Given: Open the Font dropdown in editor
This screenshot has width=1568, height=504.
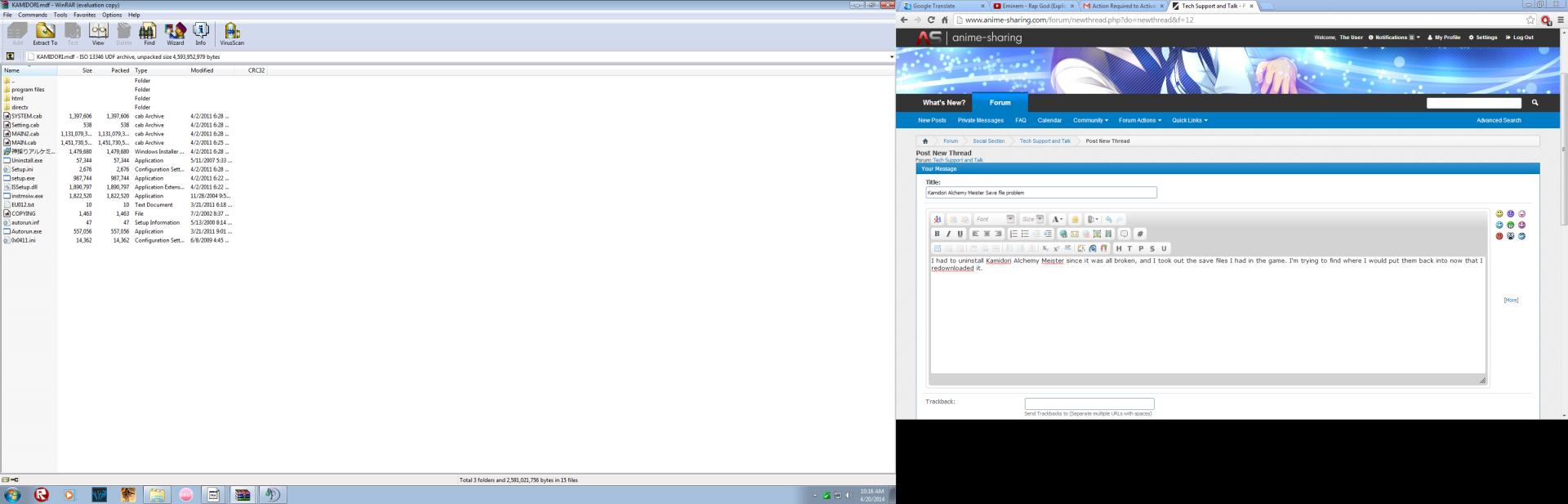Looking at the screenshot, I should click(995, 219).
